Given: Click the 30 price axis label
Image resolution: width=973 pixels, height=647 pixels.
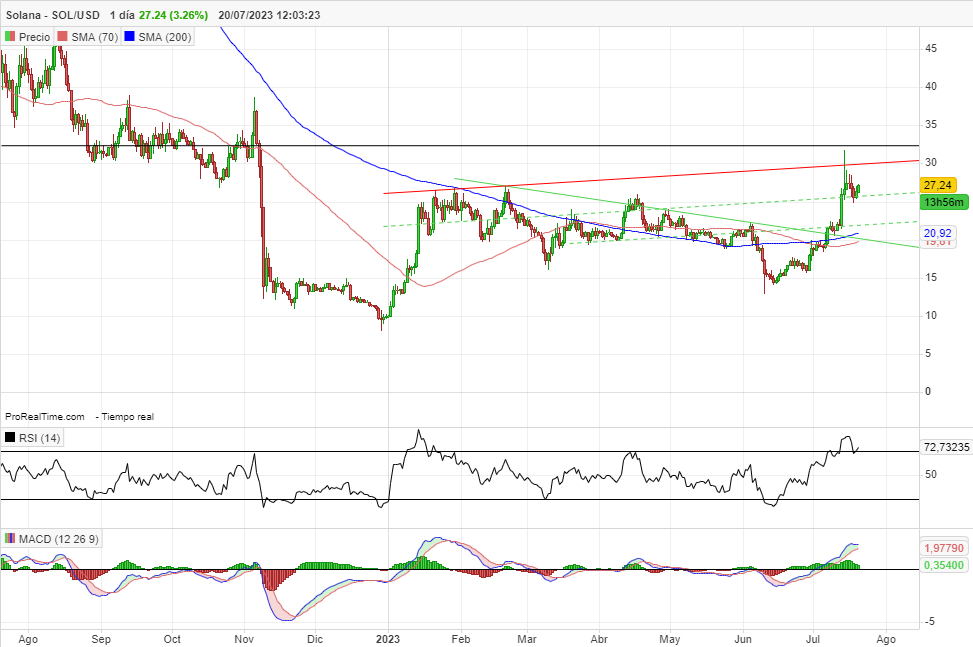Looking at the screenshot, I should coord(931,163).
